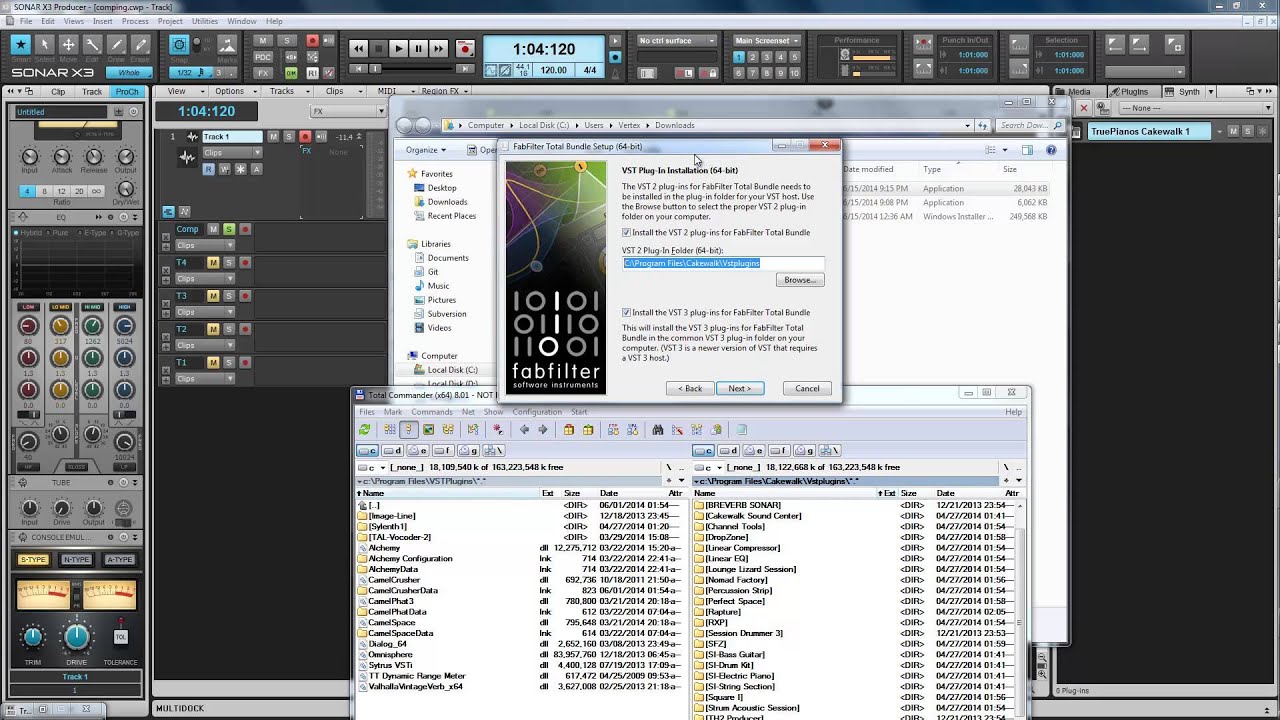The width and height of the screenshot is (1280, 720).
Task: Click the PDC override button
Action: point(263,57)
